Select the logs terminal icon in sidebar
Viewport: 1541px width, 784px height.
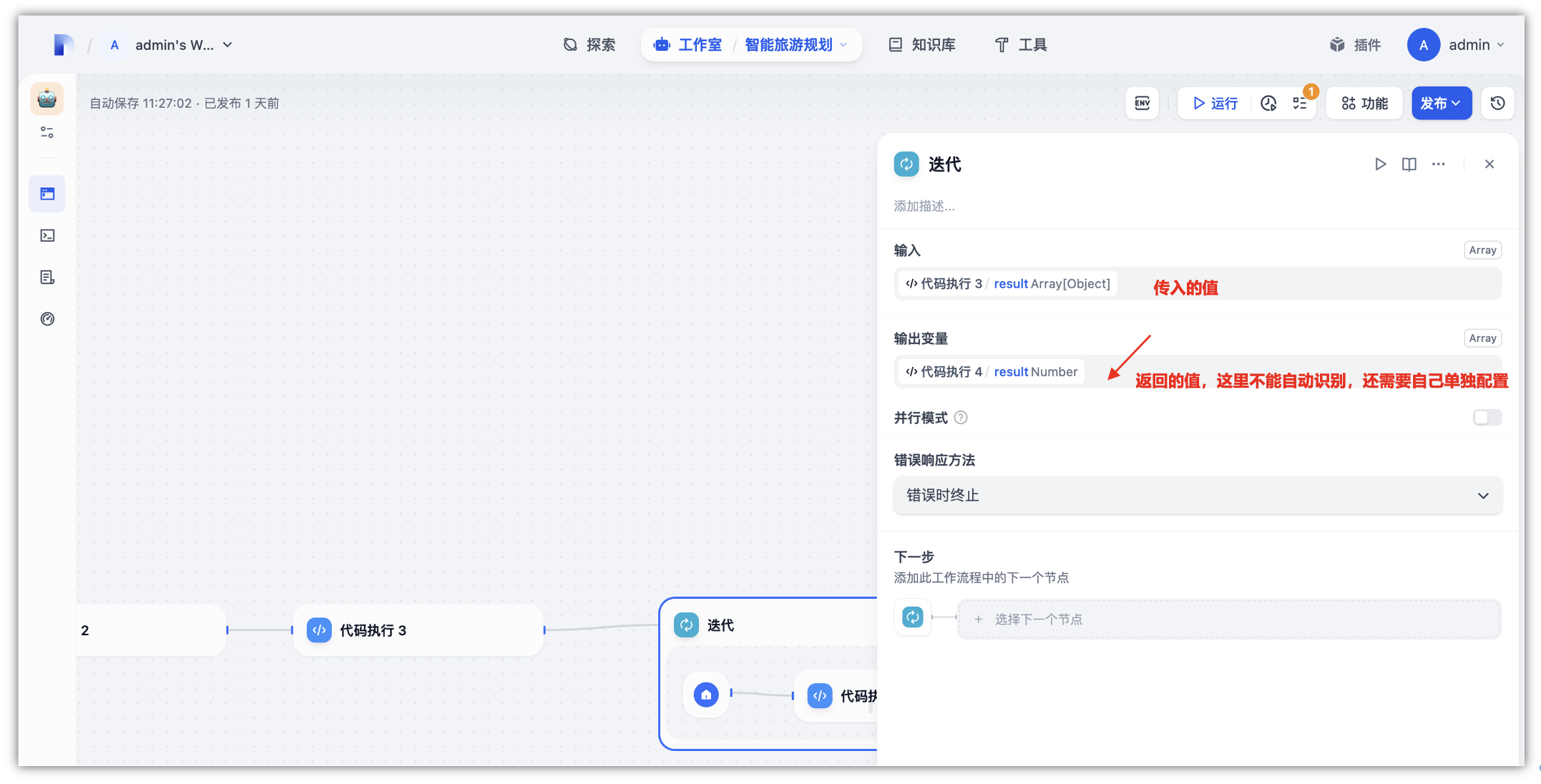point(47,235)
